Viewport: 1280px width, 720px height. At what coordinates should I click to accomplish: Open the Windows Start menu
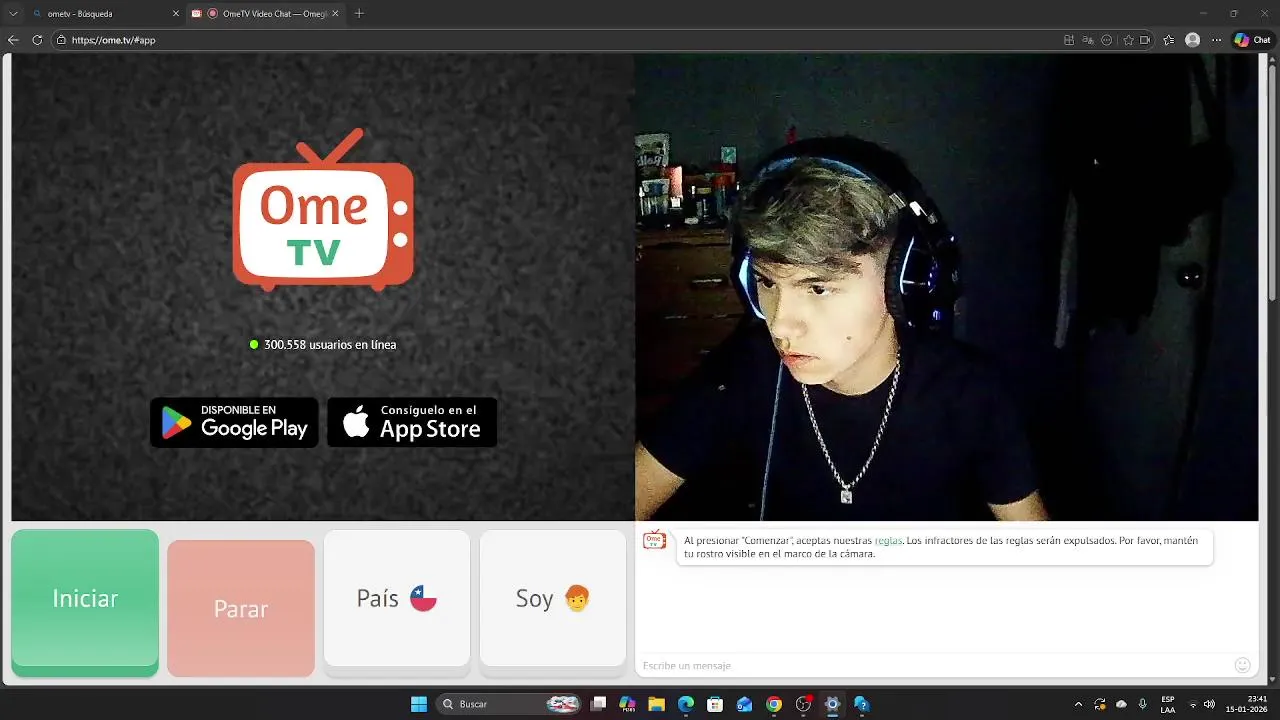click(419, 704)
